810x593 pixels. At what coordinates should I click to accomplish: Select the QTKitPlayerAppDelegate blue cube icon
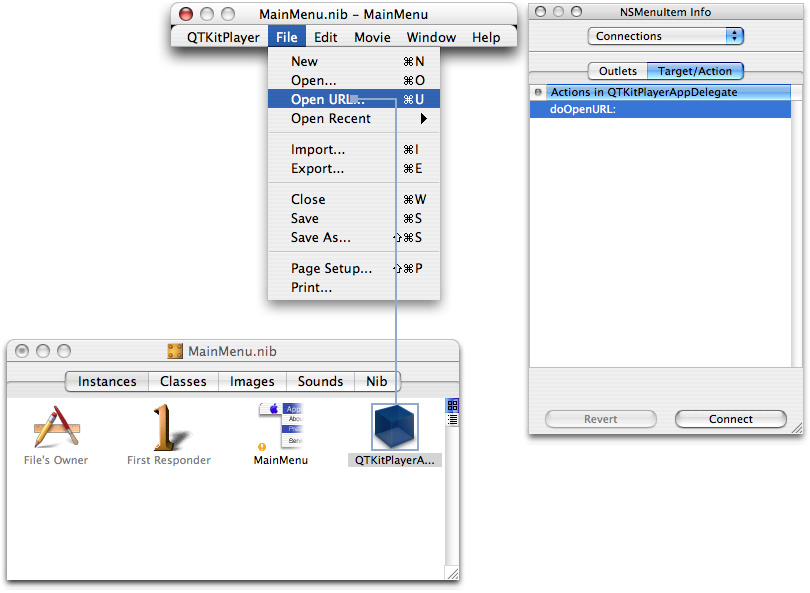(x=394, y=427)
